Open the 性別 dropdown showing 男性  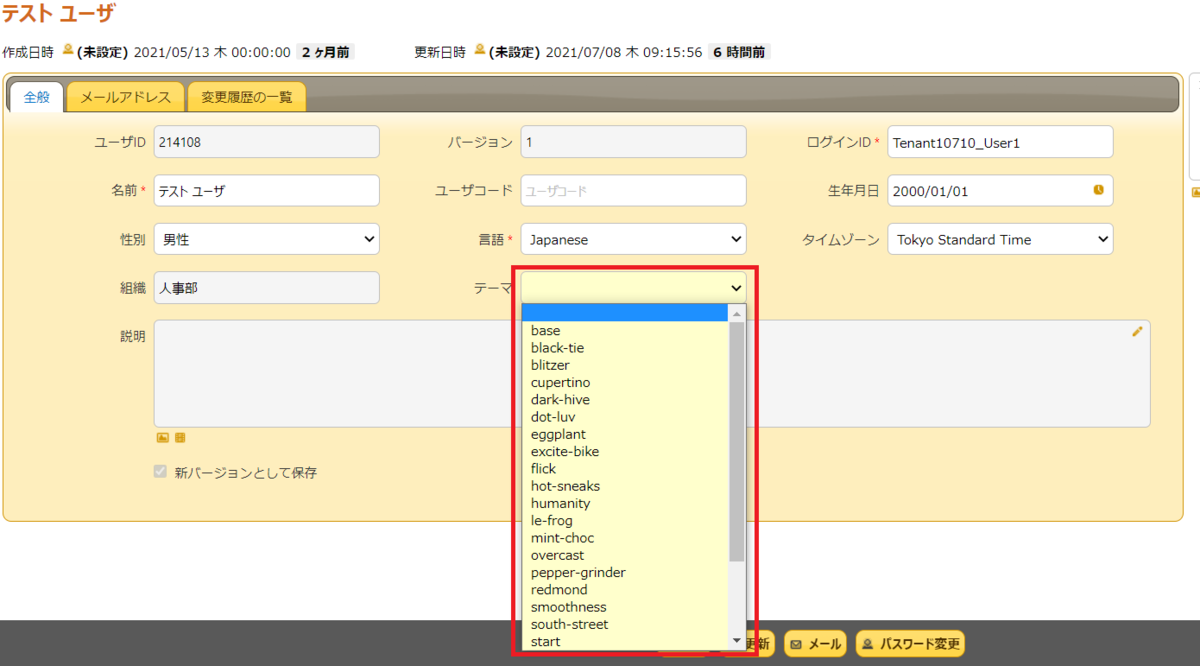(x=267, y=239)
